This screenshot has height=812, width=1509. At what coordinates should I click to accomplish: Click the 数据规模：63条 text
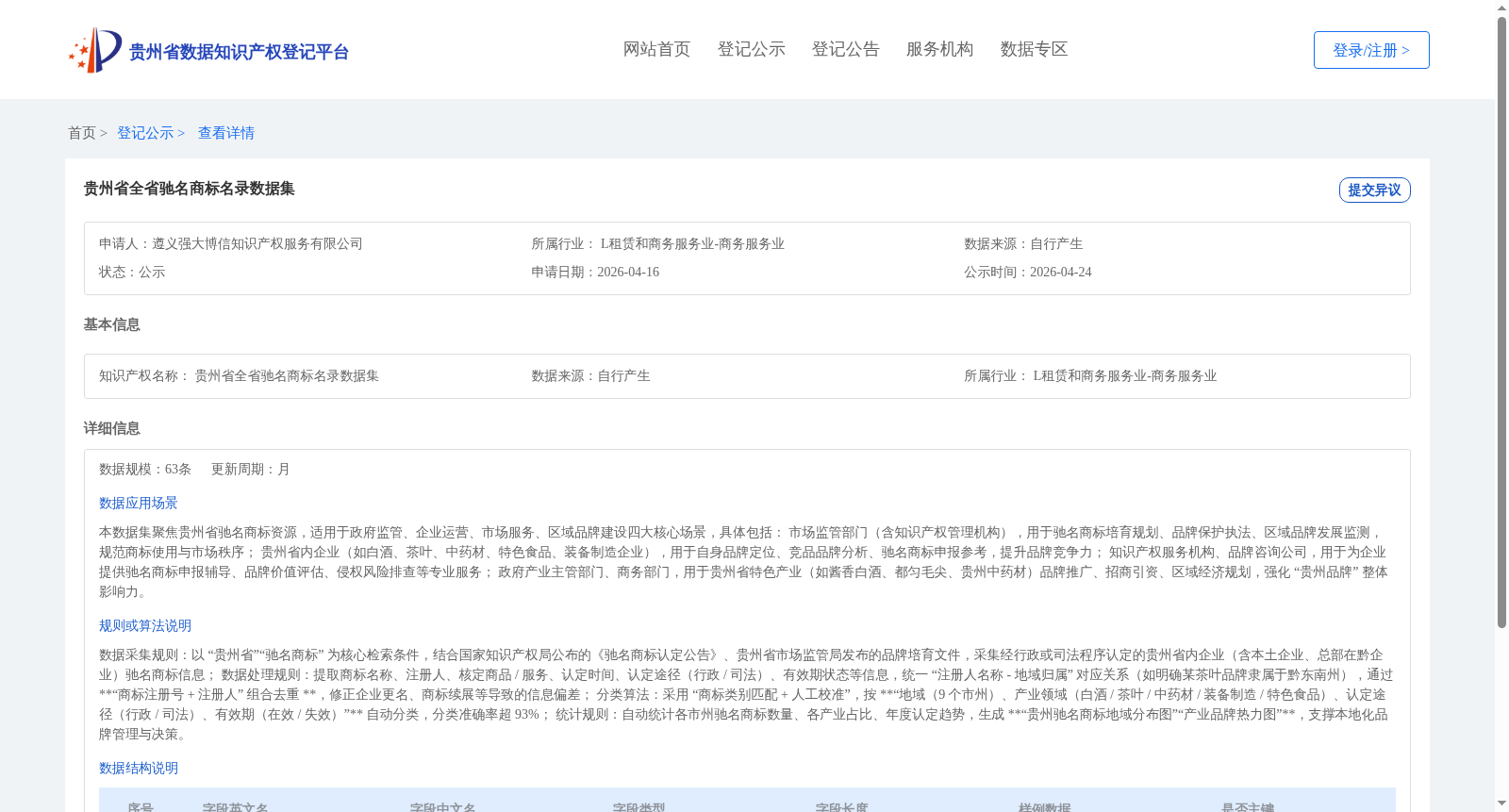[x=145, y=469]
